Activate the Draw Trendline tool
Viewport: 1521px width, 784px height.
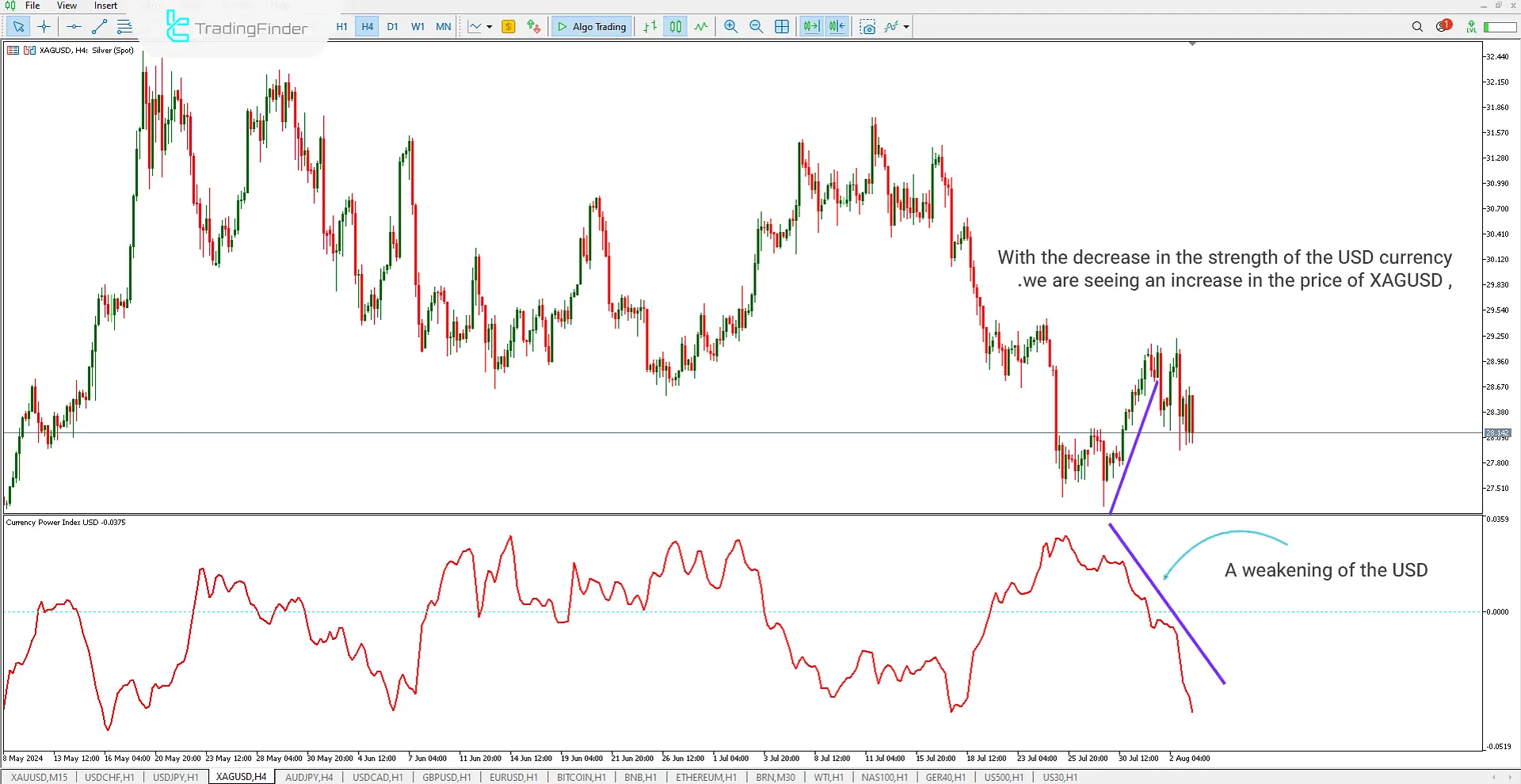(99, 26)
